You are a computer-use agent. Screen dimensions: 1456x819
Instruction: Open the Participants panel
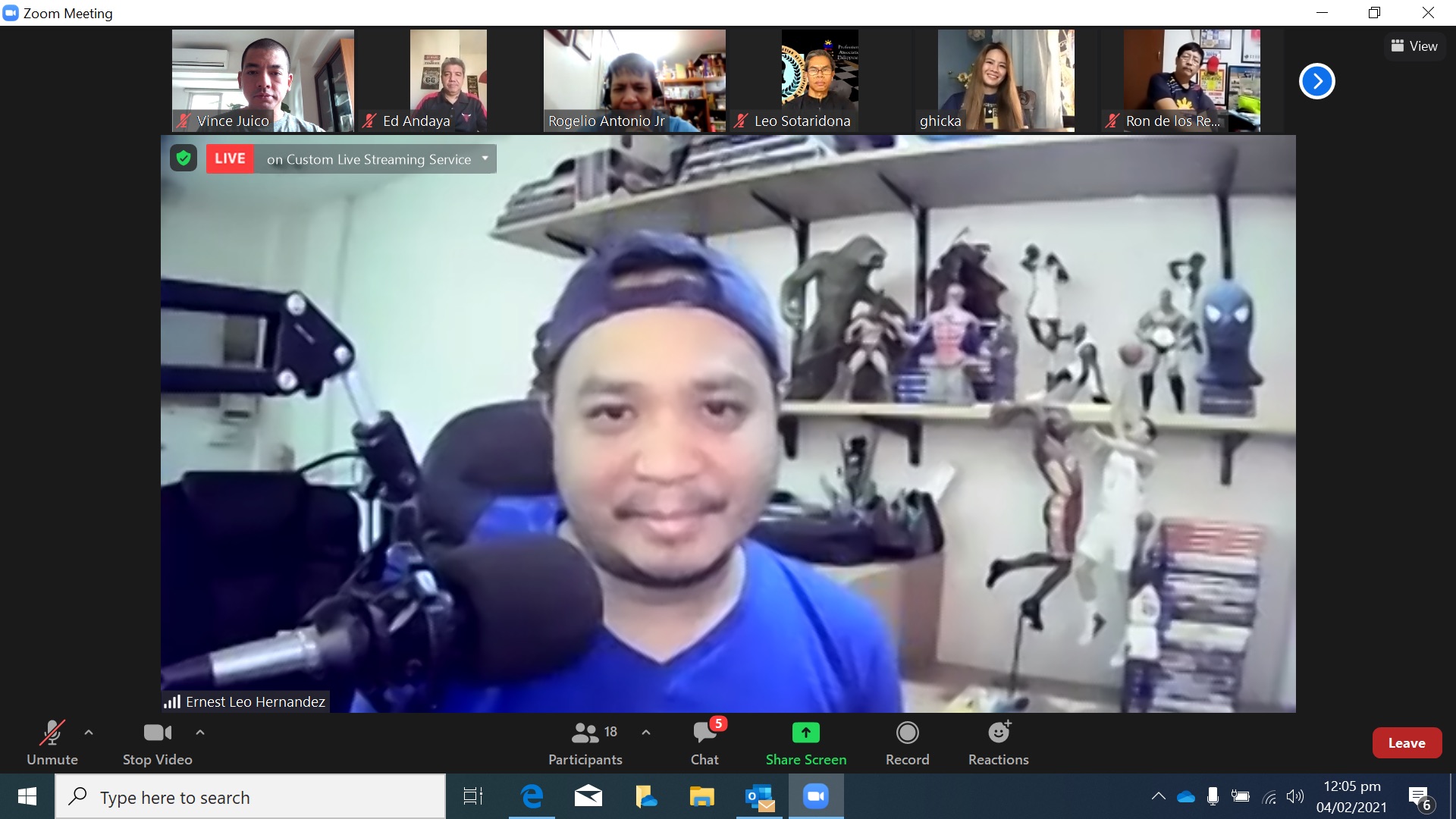click(x=585, y=742)
